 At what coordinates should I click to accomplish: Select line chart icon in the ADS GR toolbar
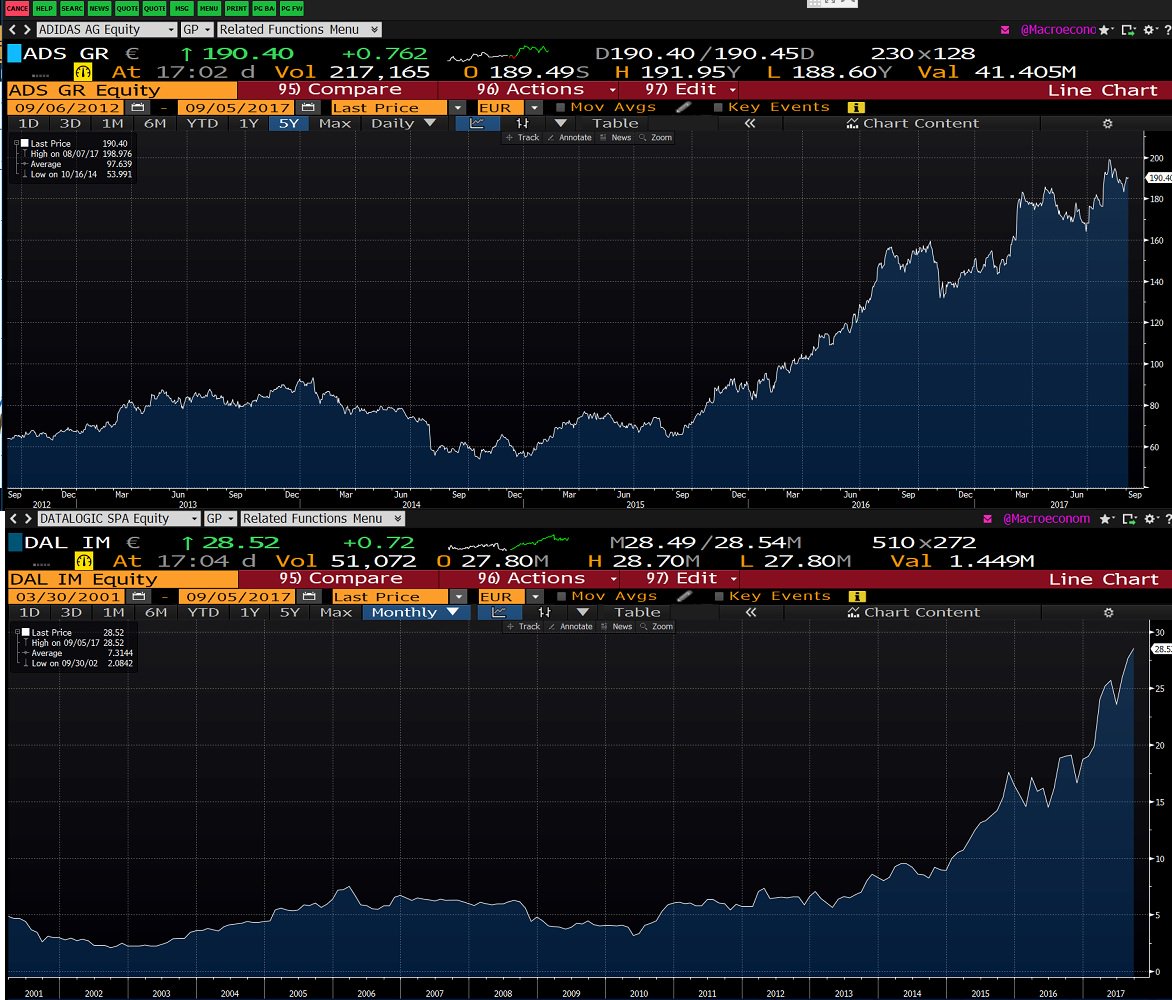pyautogui.click(x=477, y=123)
